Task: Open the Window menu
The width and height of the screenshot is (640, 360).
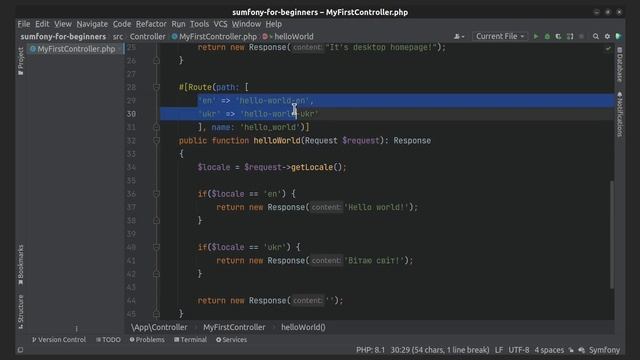Action: click(246, 24)
